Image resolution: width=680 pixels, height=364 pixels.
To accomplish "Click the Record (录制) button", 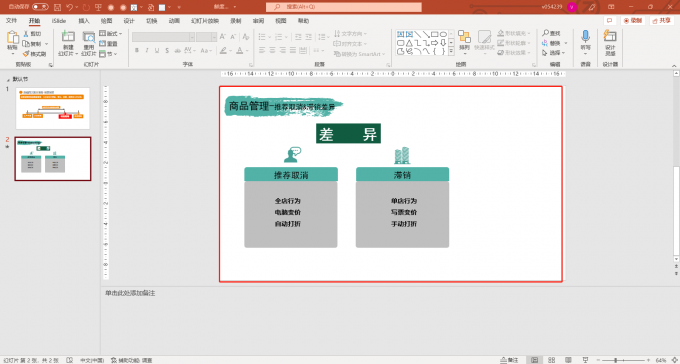I will pos(633,20).
